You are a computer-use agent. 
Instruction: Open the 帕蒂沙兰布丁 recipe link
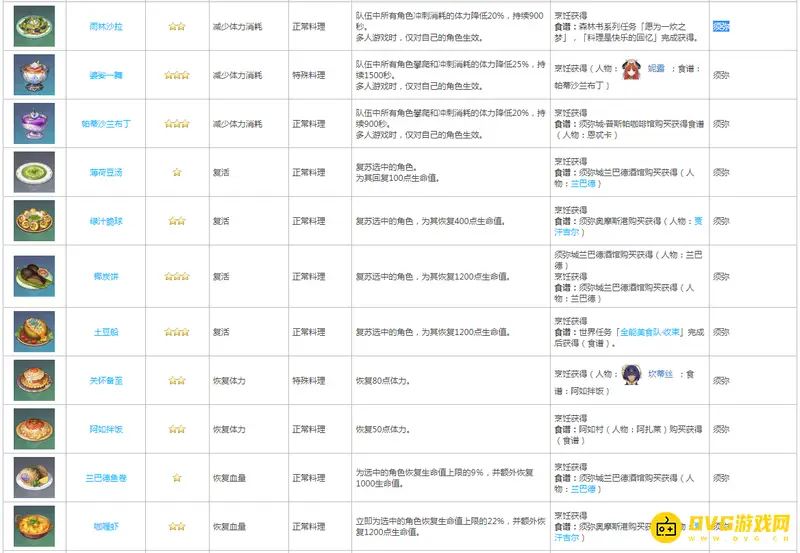point(104,124)
